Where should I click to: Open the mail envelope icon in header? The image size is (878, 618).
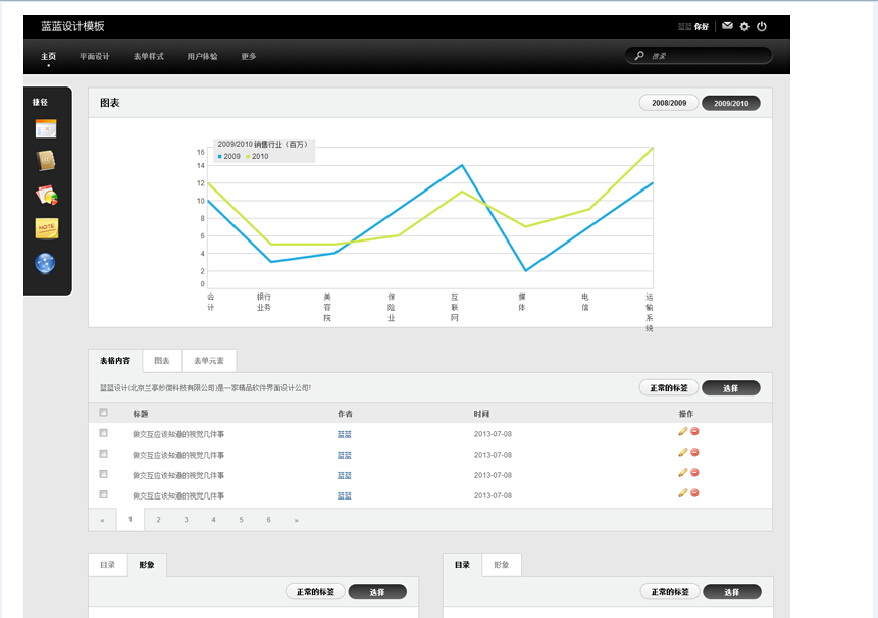[x=727, y=26]
